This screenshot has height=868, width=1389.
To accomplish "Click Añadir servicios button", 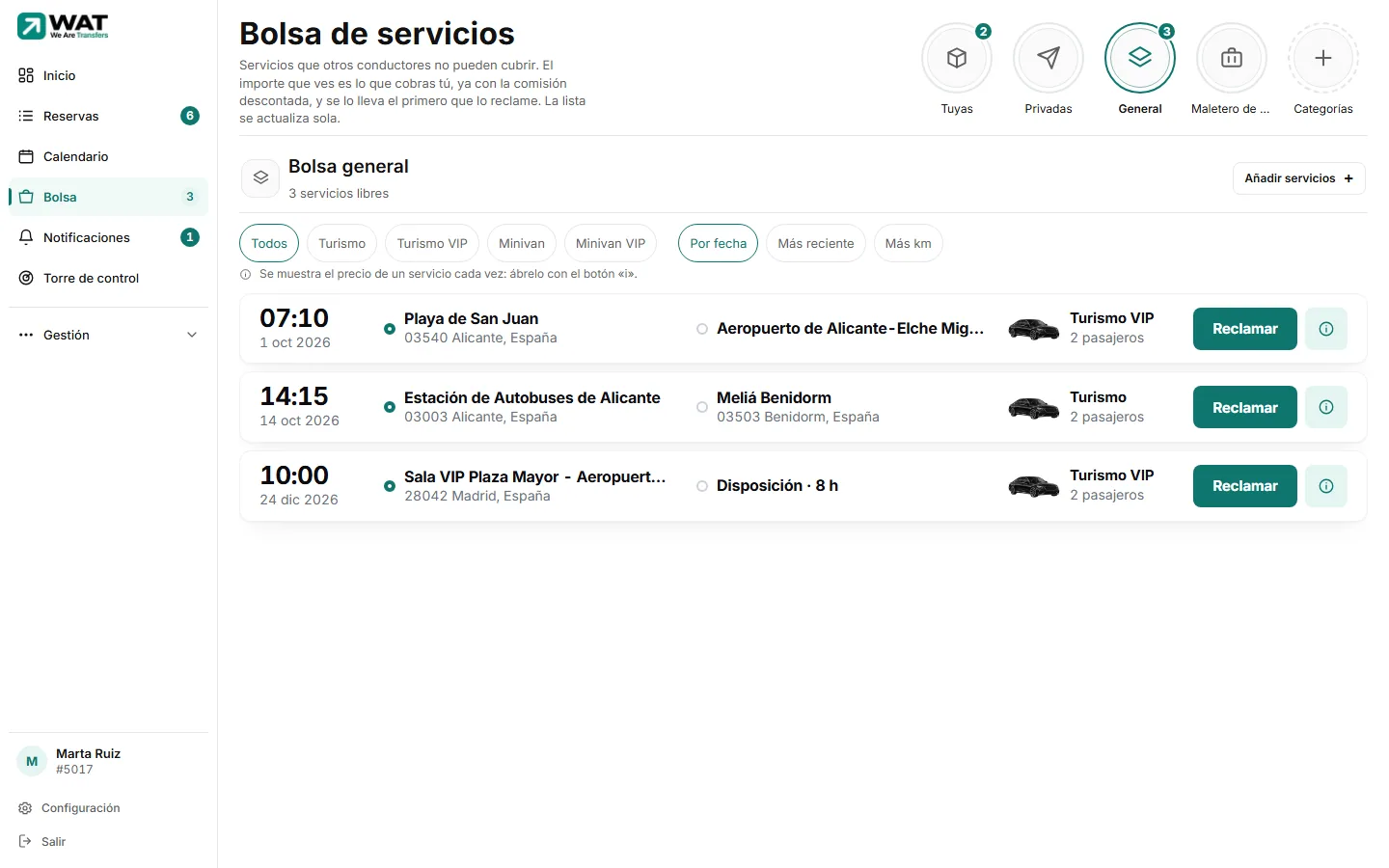I will 1299,178.
